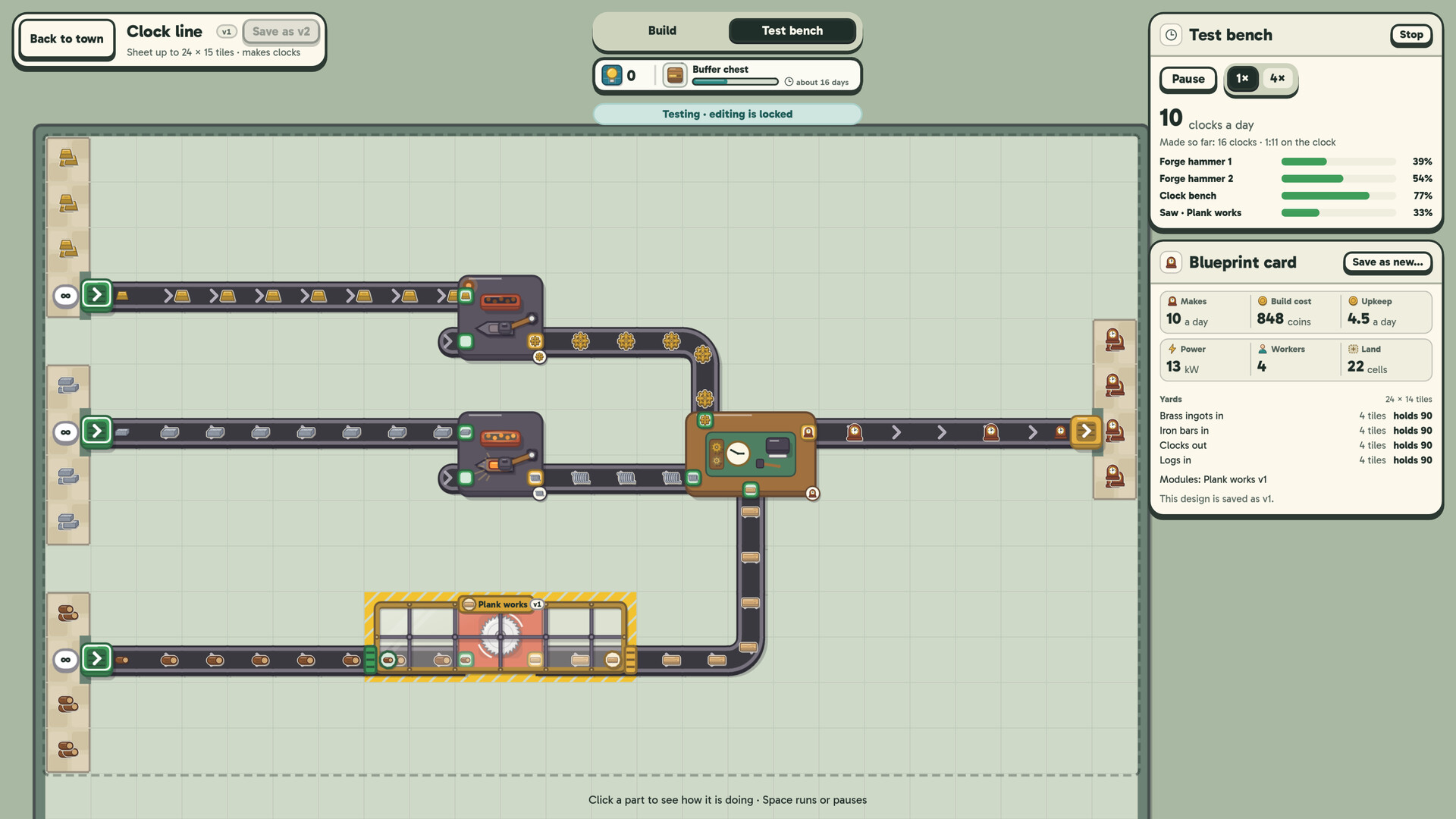Click the Forge hammer 2 usage bar
Screen dimensions: 1456x819
[x=1338, y=179]
